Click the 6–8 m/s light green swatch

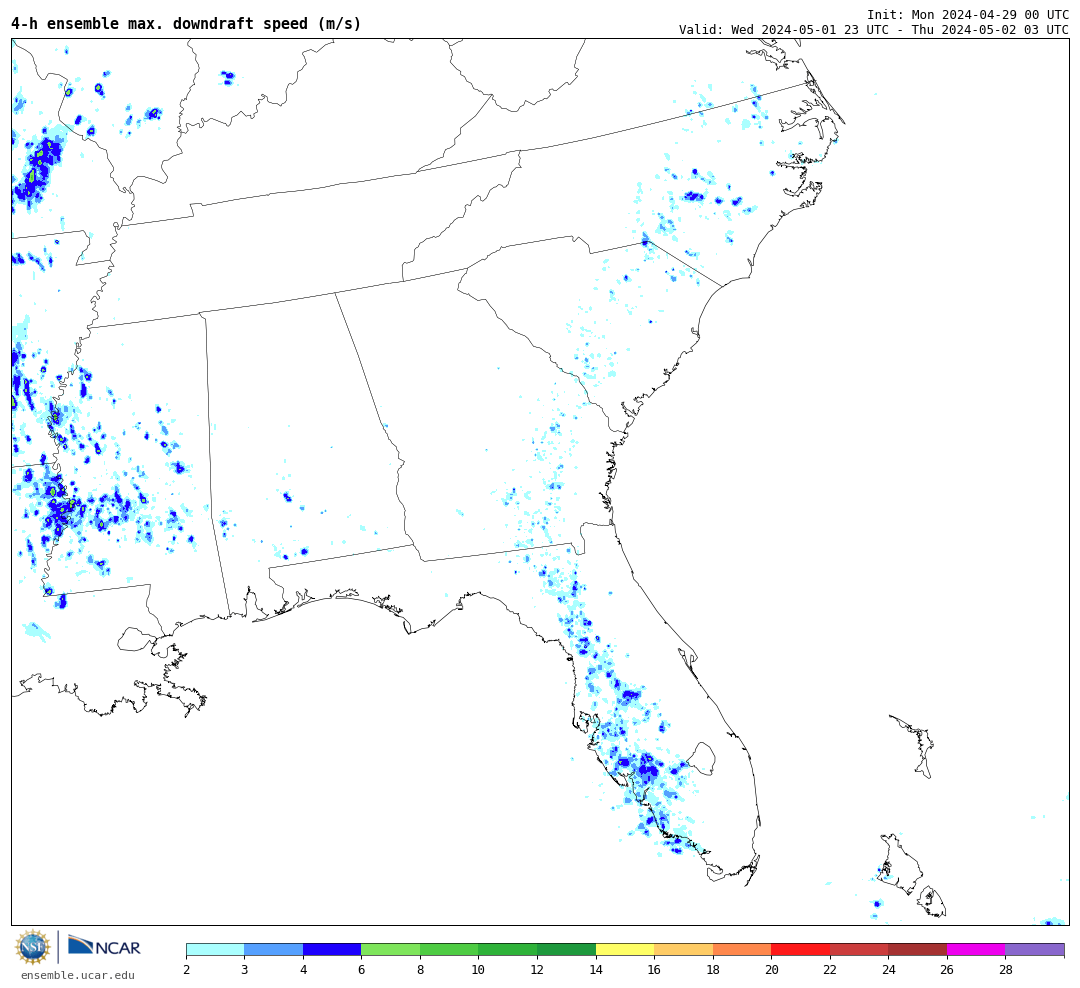[391, 949]
